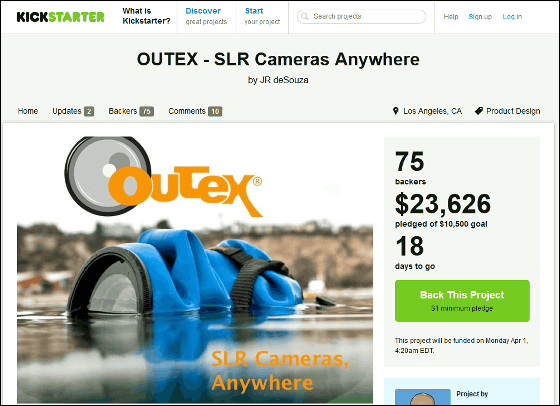Open the Help link
Image resolution: width=560 pixels, height=406 pixels.
coord(451,16)
